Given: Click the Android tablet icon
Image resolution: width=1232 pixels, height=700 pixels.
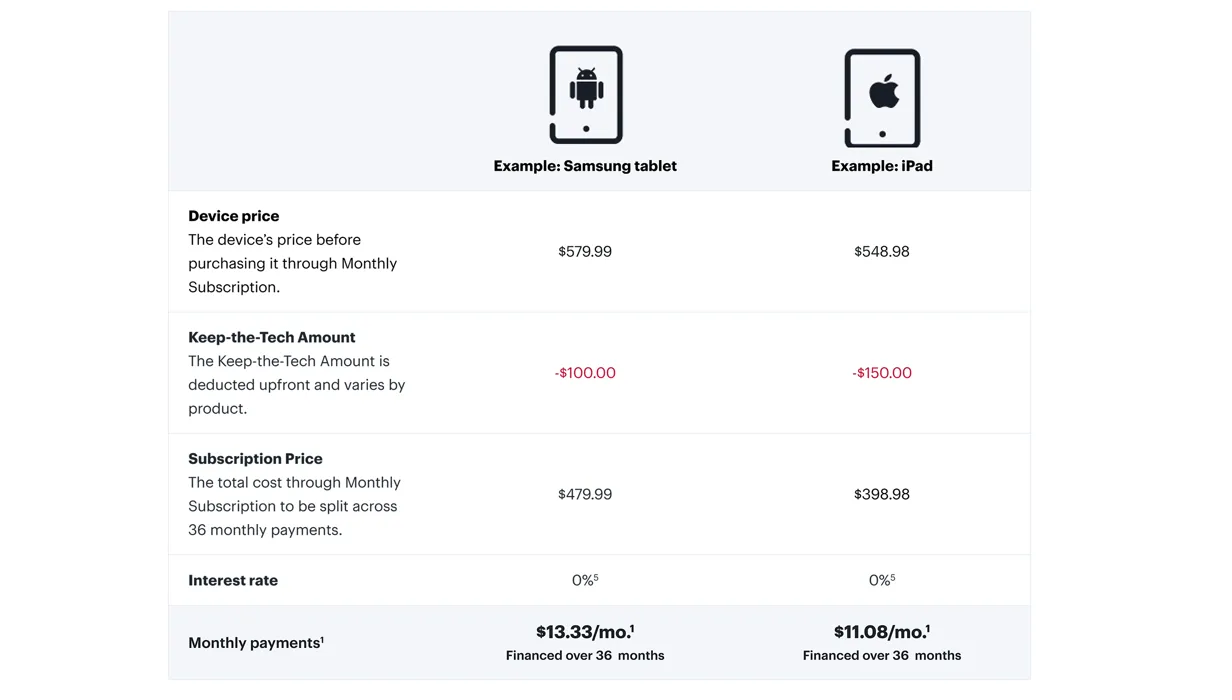Looking at the screenshot, I should (586, 95).
